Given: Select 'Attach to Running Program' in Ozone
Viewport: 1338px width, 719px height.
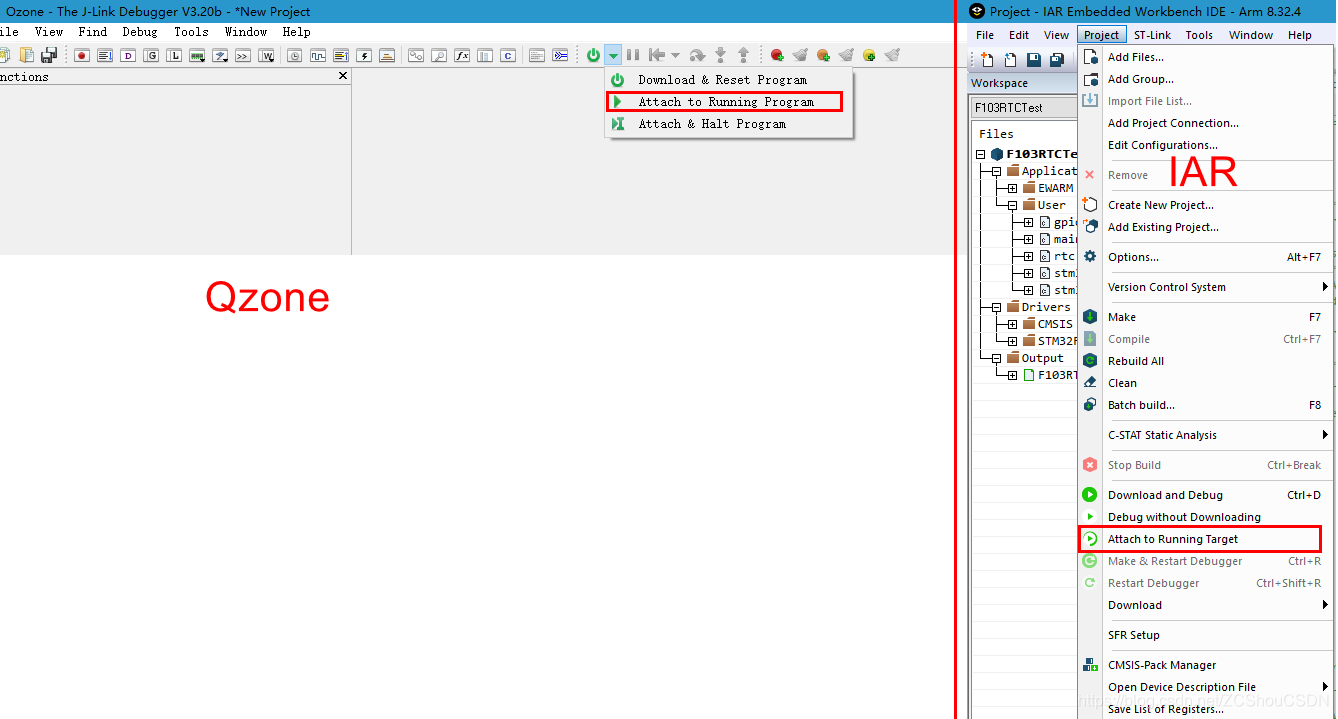Looking at the screenshot, I should (x=729, y=102).
